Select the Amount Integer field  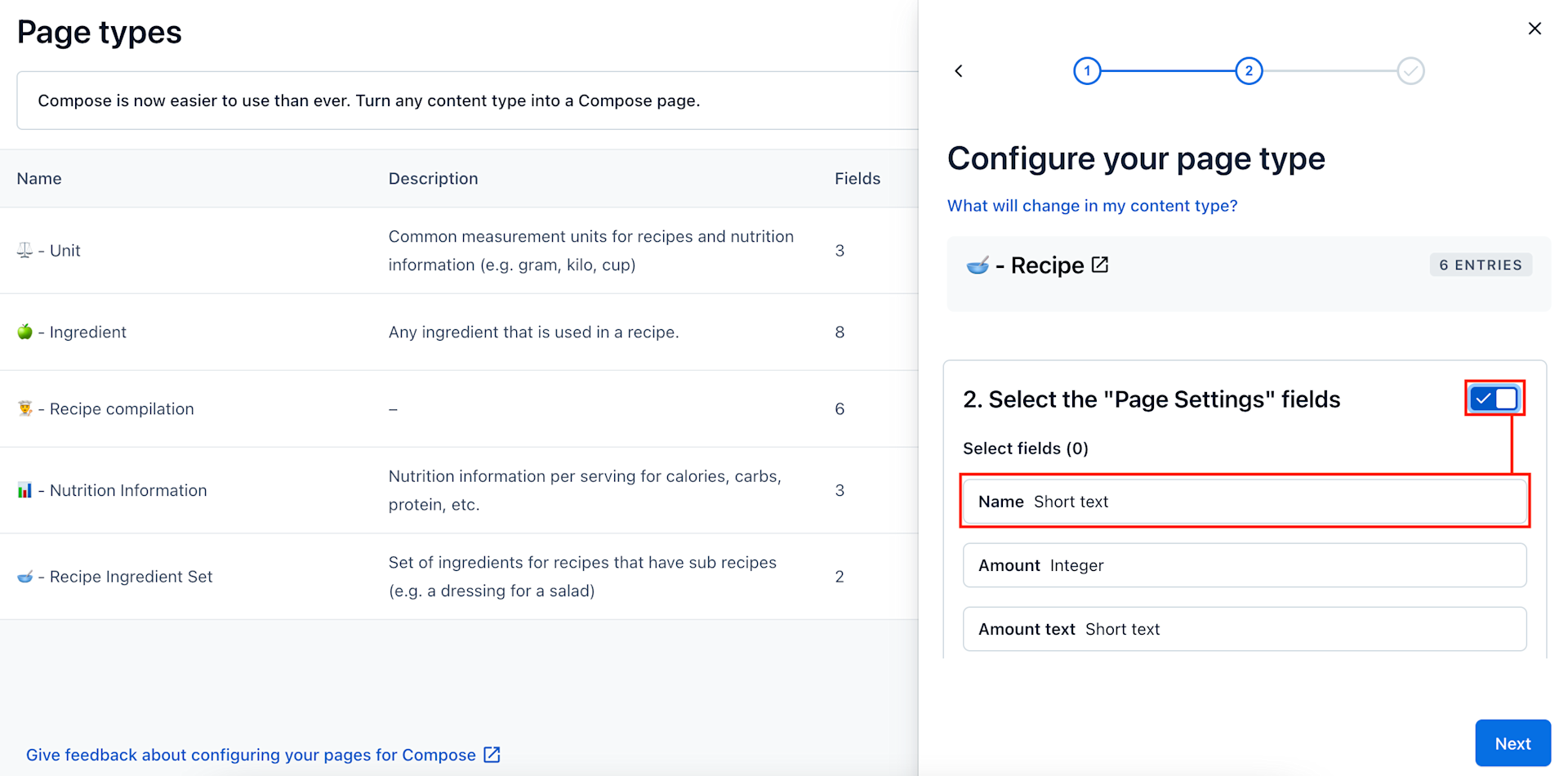pyautogui.click(x=1245, y=565)
